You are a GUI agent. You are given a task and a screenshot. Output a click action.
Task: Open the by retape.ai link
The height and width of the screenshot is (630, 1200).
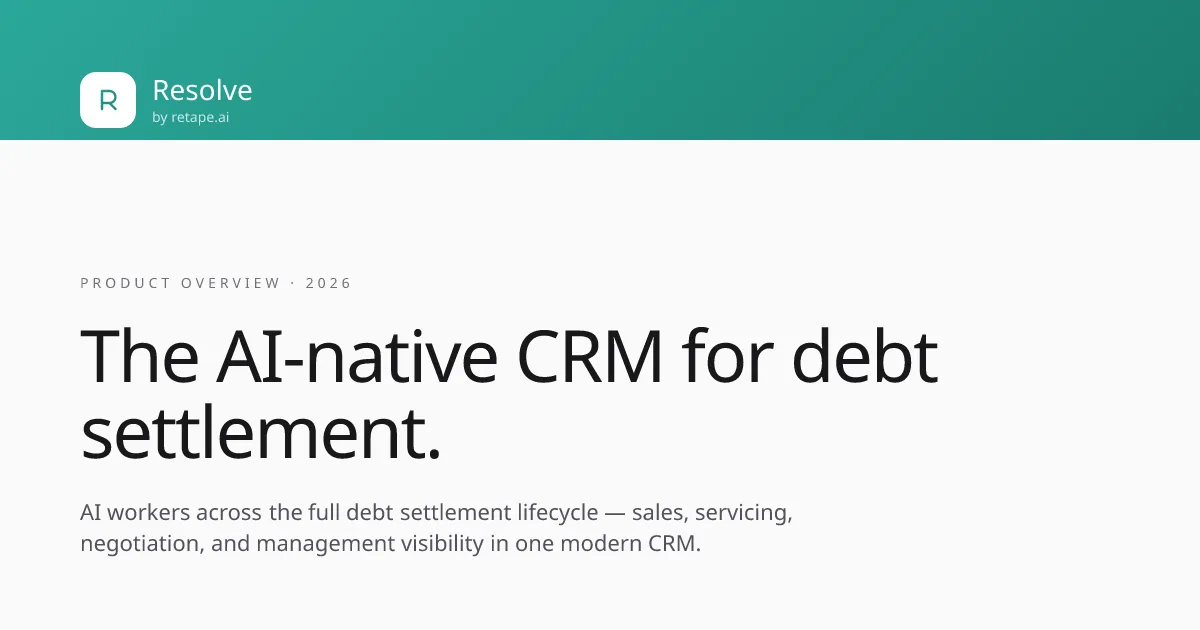pyautogui.click(x=191, y=117)
